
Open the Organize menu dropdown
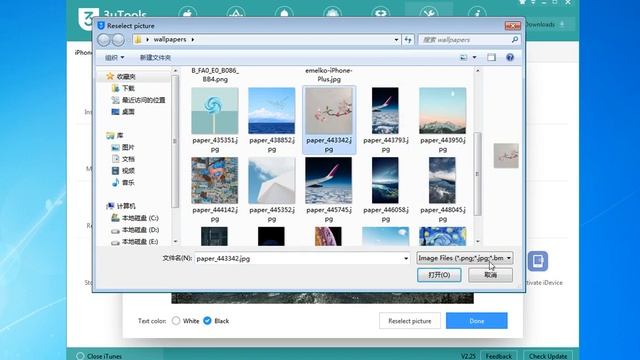[x=114, y=58]
